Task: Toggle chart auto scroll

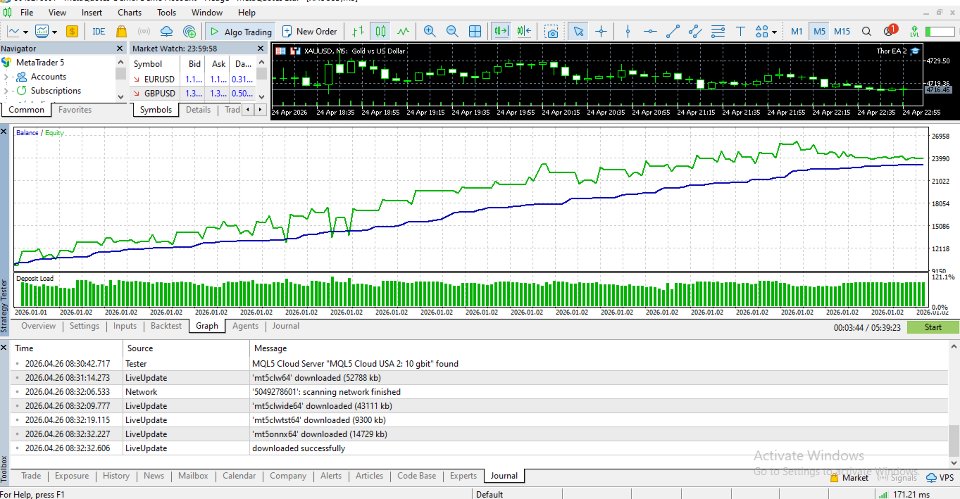Action: (501, 31)
